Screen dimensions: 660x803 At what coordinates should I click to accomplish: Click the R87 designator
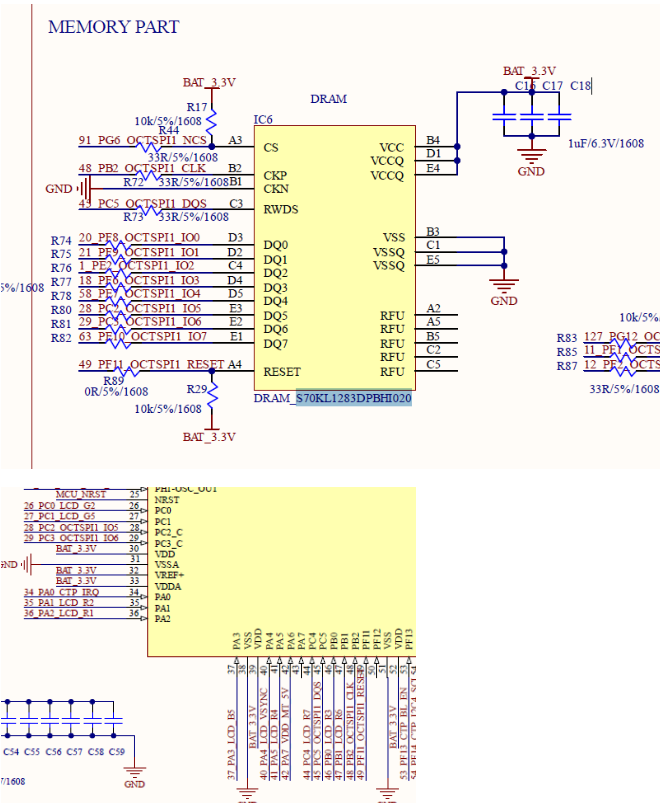(567, 366)
